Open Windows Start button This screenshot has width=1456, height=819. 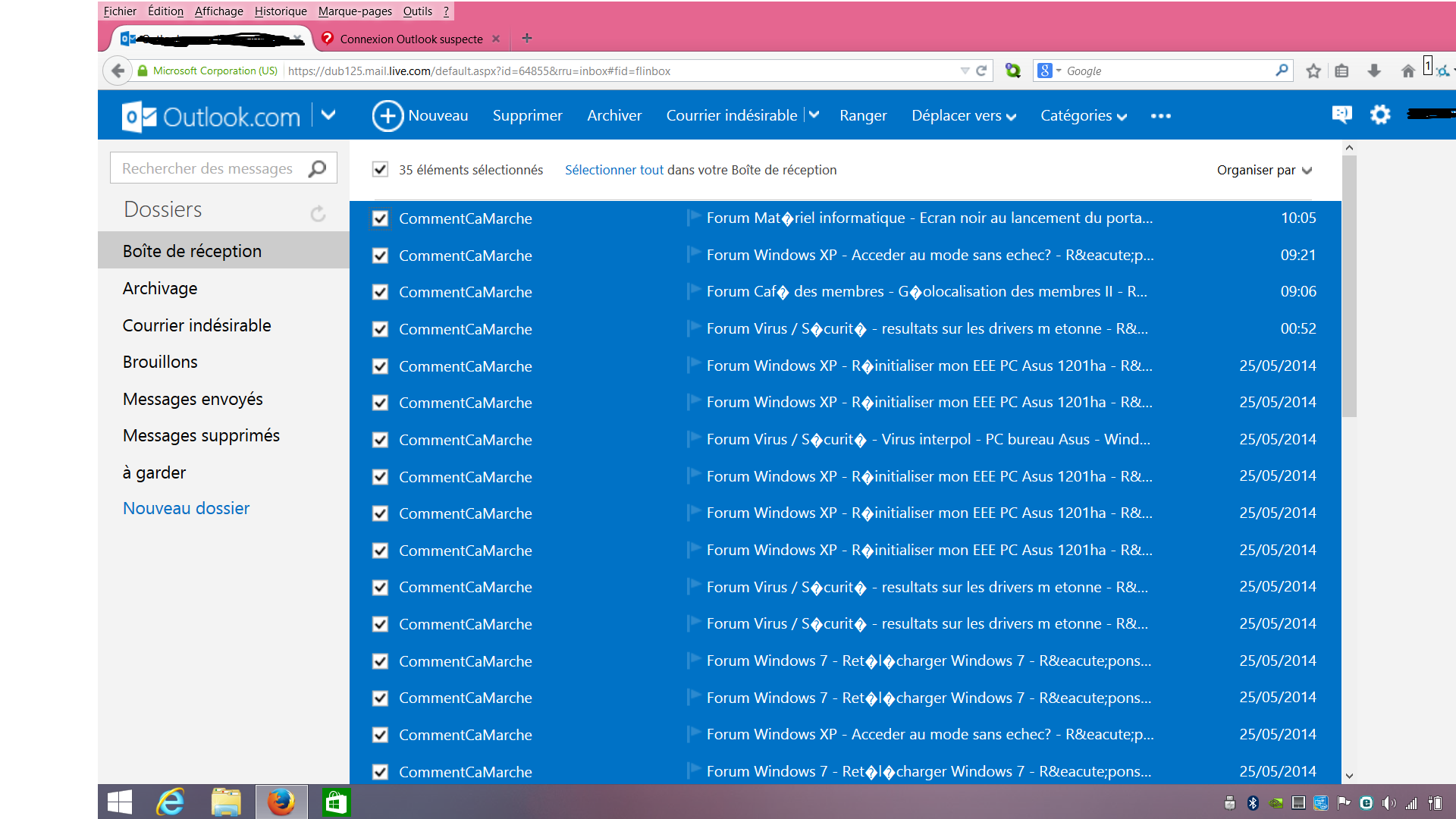tap(120, 802)
